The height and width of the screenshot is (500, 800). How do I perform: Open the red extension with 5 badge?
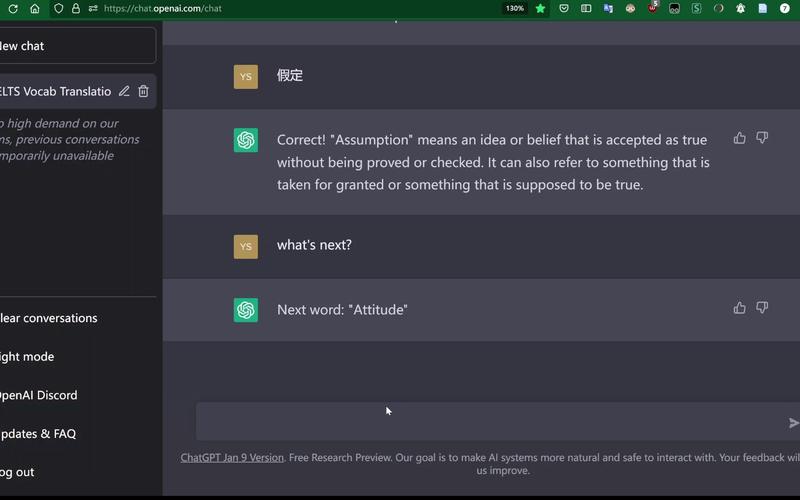tap(653, 8)
